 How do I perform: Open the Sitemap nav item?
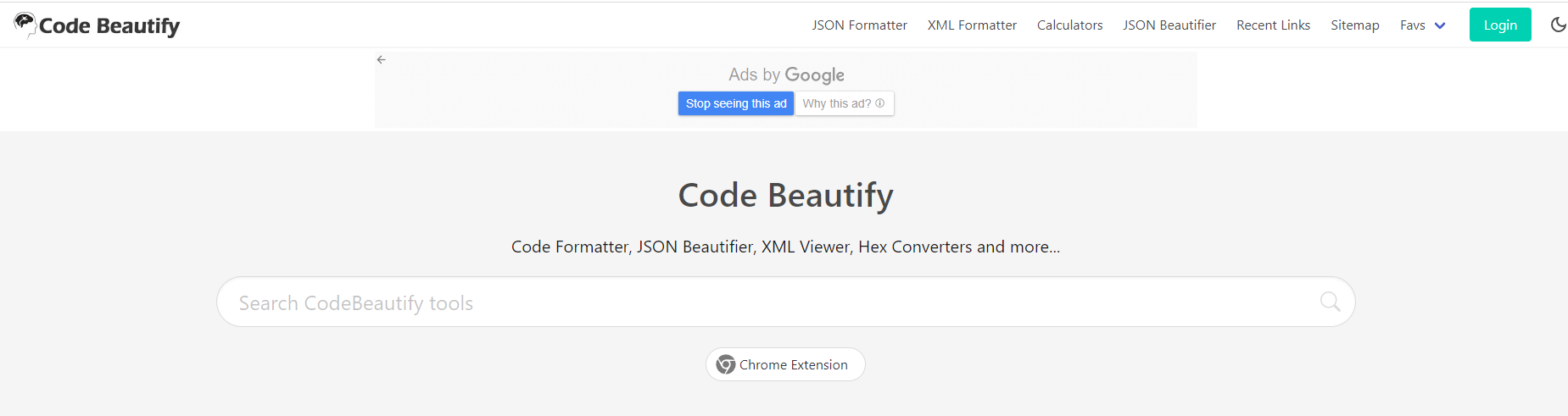[1354, 25]
